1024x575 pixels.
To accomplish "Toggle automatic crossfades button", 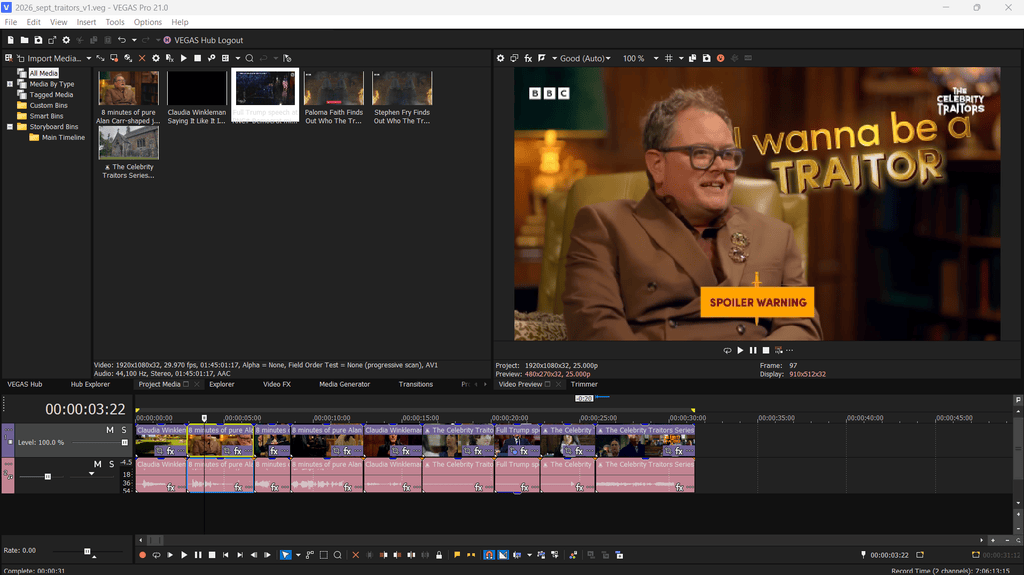I will (503, 555).
